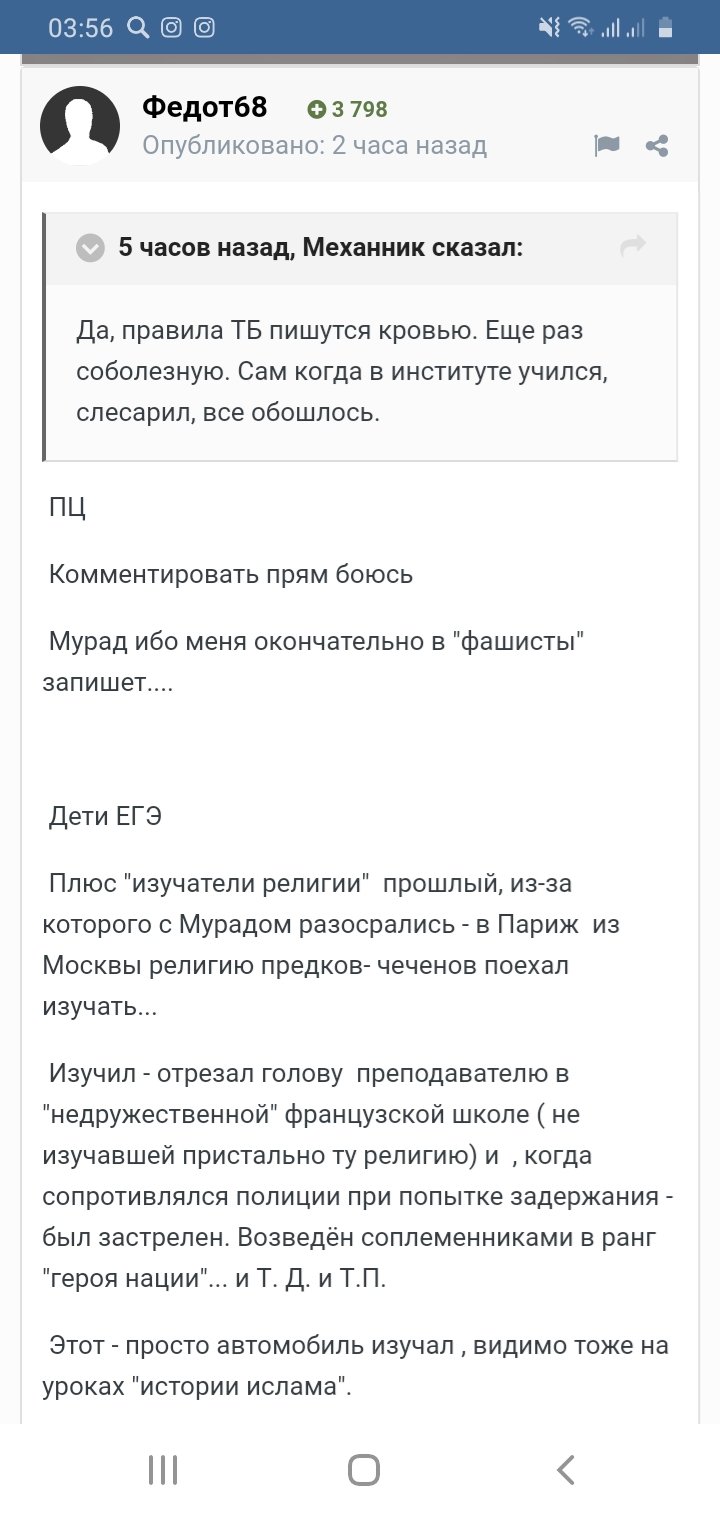Tap the quoted text about правила ТБ
This screenshot has width=720, height=1520.
click(328, 371)
